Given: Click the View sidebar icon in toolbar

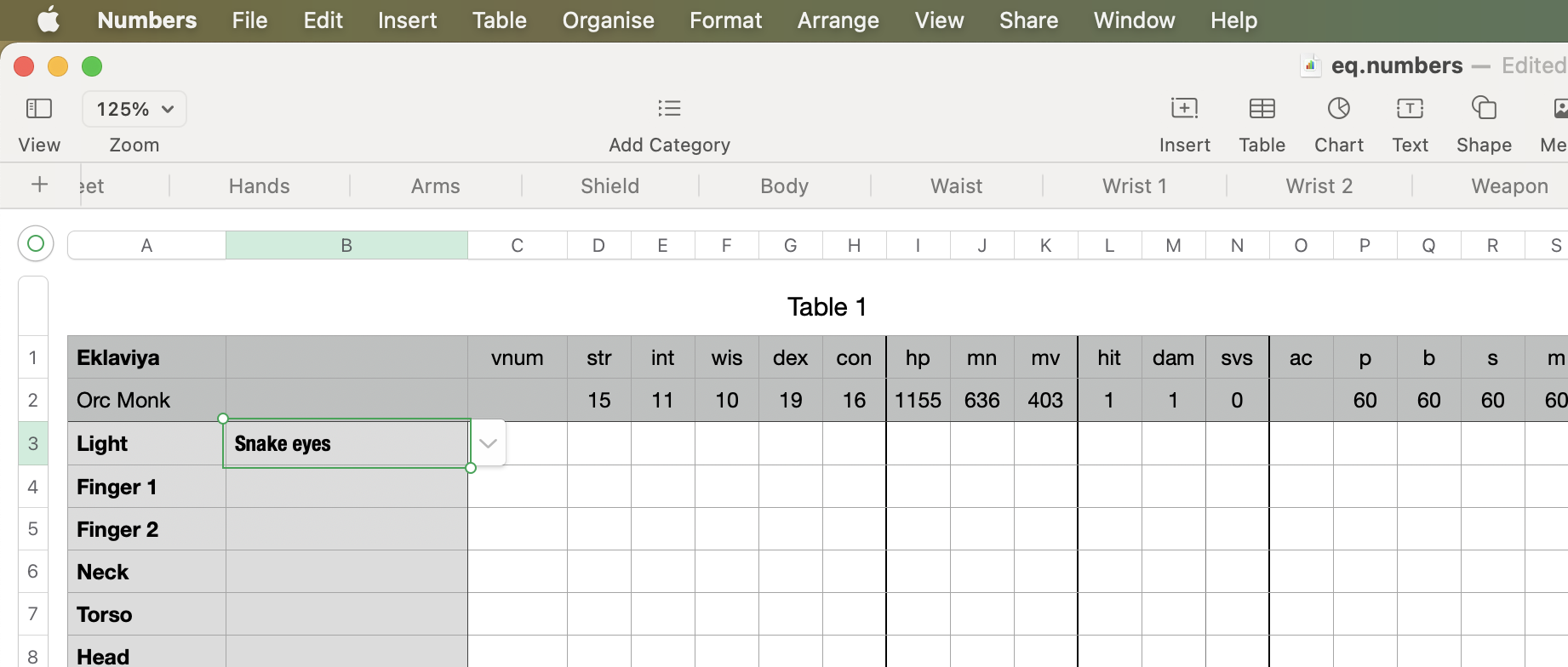Looking at the screenshot, I should (x=39, y=109).
